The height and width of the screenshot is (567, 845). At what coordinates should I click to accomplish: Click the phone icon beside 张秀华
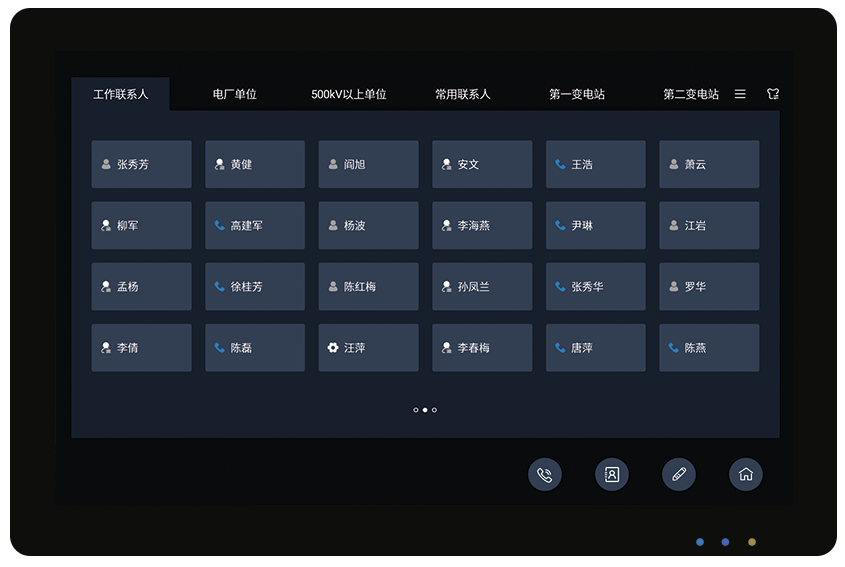click(x=560, y=287)
